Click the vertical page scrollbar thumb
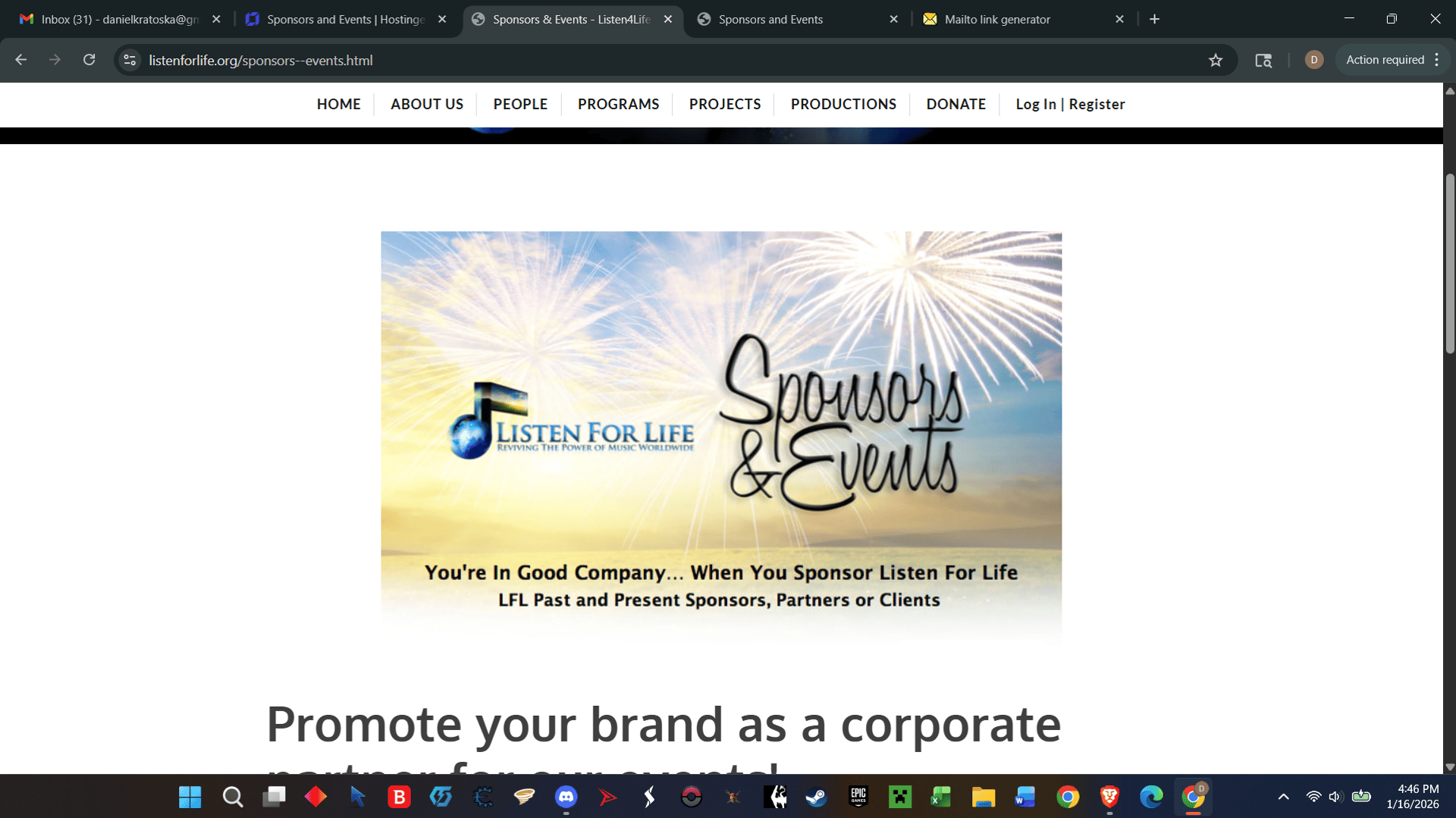 [x=1450, y=264]
